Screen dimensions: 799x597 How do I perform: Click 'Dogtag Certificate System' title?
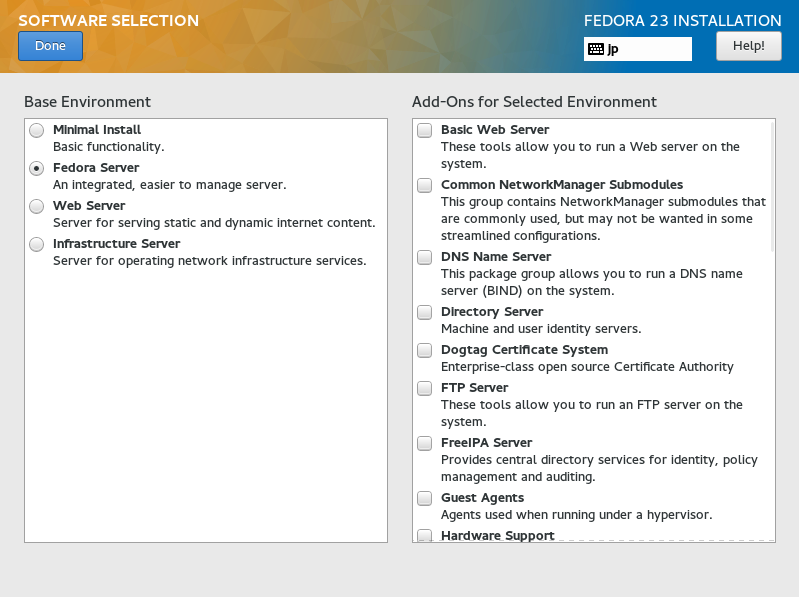(524, 350)
